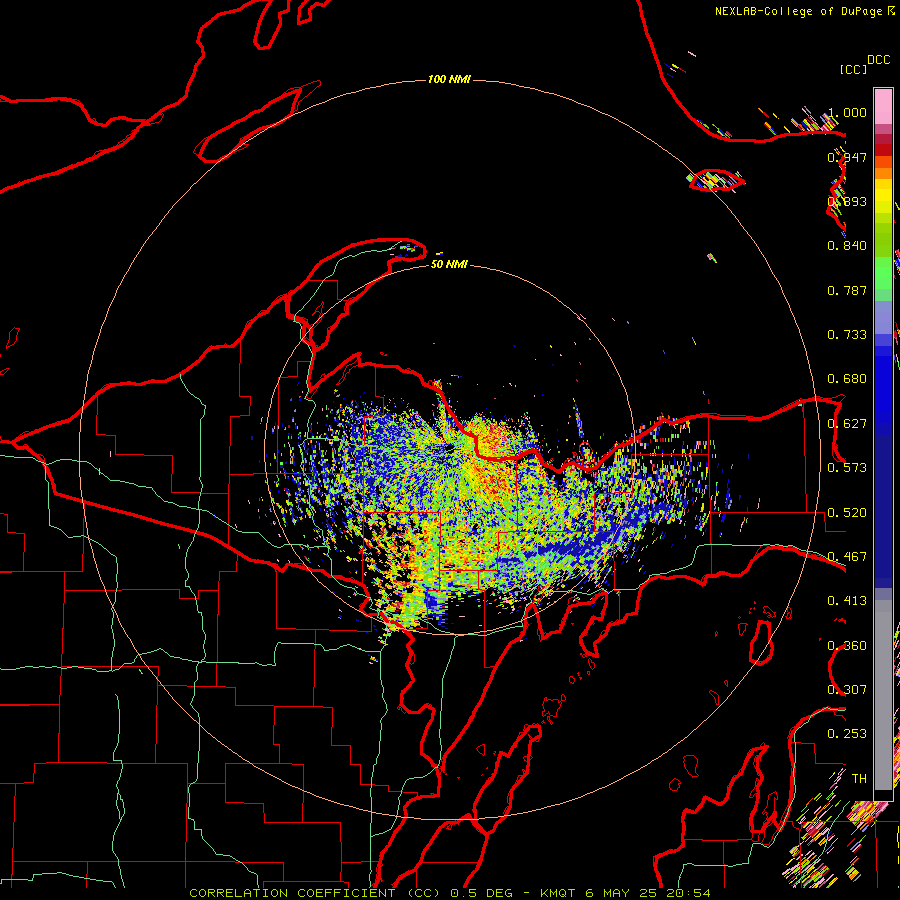Viewport: 900px width, 900px height.
Task: Click the pink color band at top of scale
Action: tap(883, 106)
